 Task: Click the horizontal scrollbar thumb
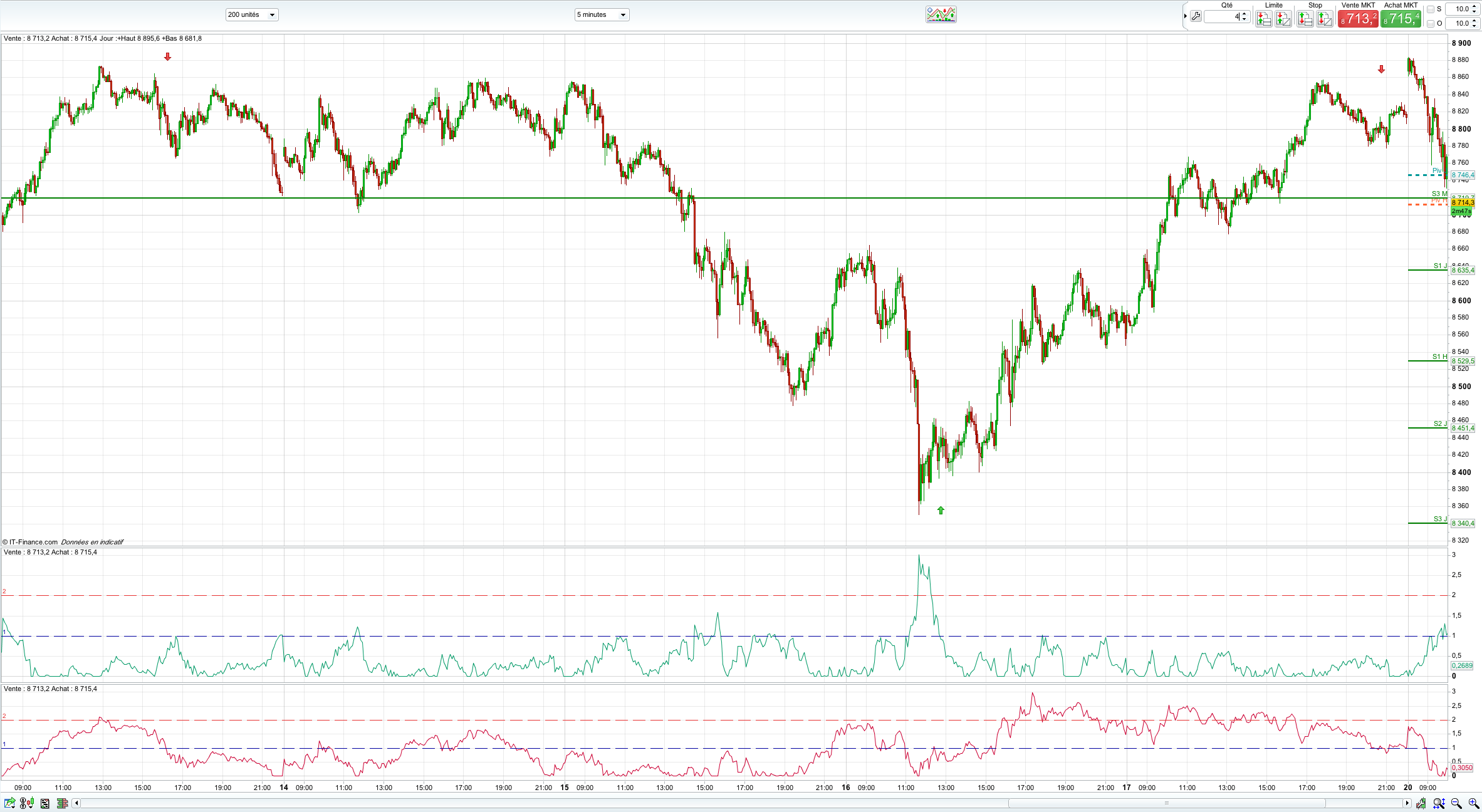[1166, 803]
